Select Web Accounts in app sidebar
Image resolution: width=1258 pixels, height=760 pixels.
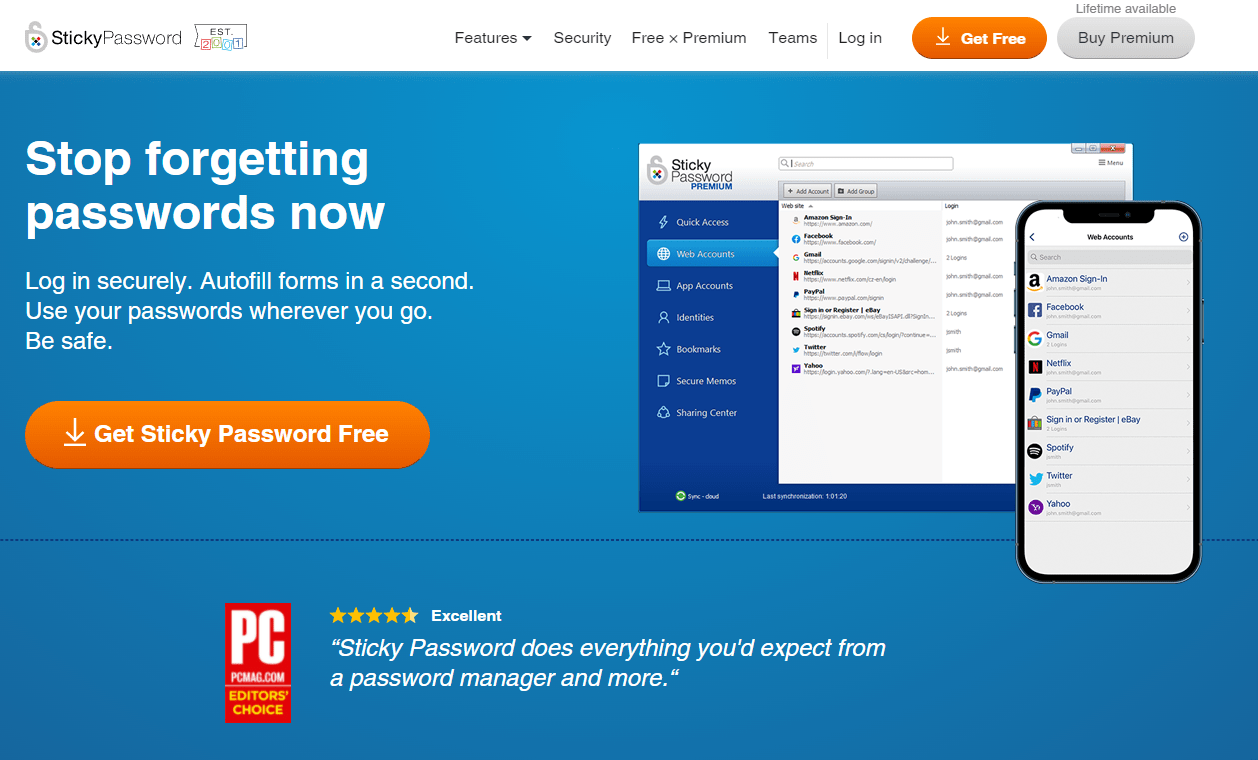(712, 254)
